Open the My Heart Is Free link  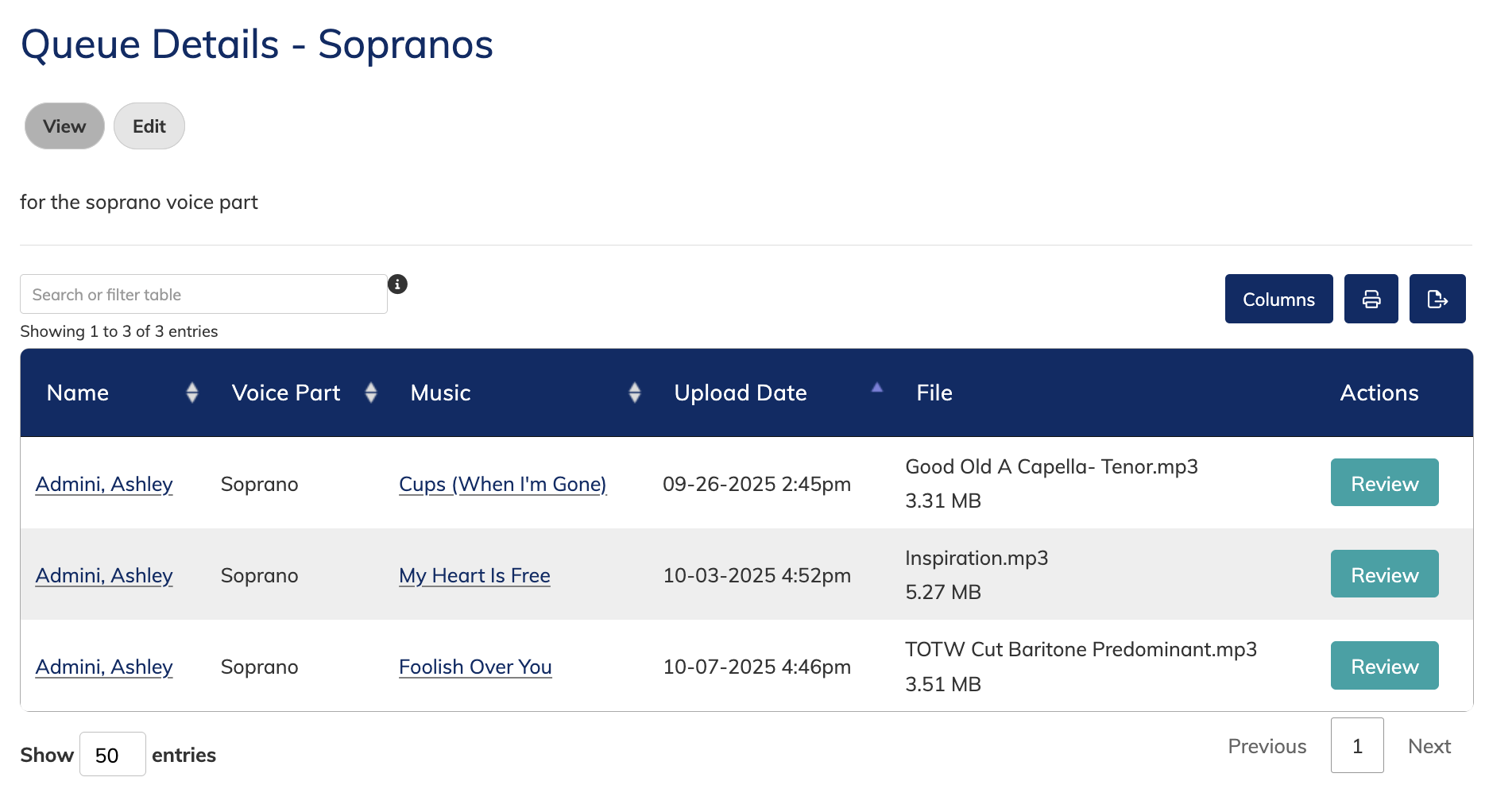474,576
